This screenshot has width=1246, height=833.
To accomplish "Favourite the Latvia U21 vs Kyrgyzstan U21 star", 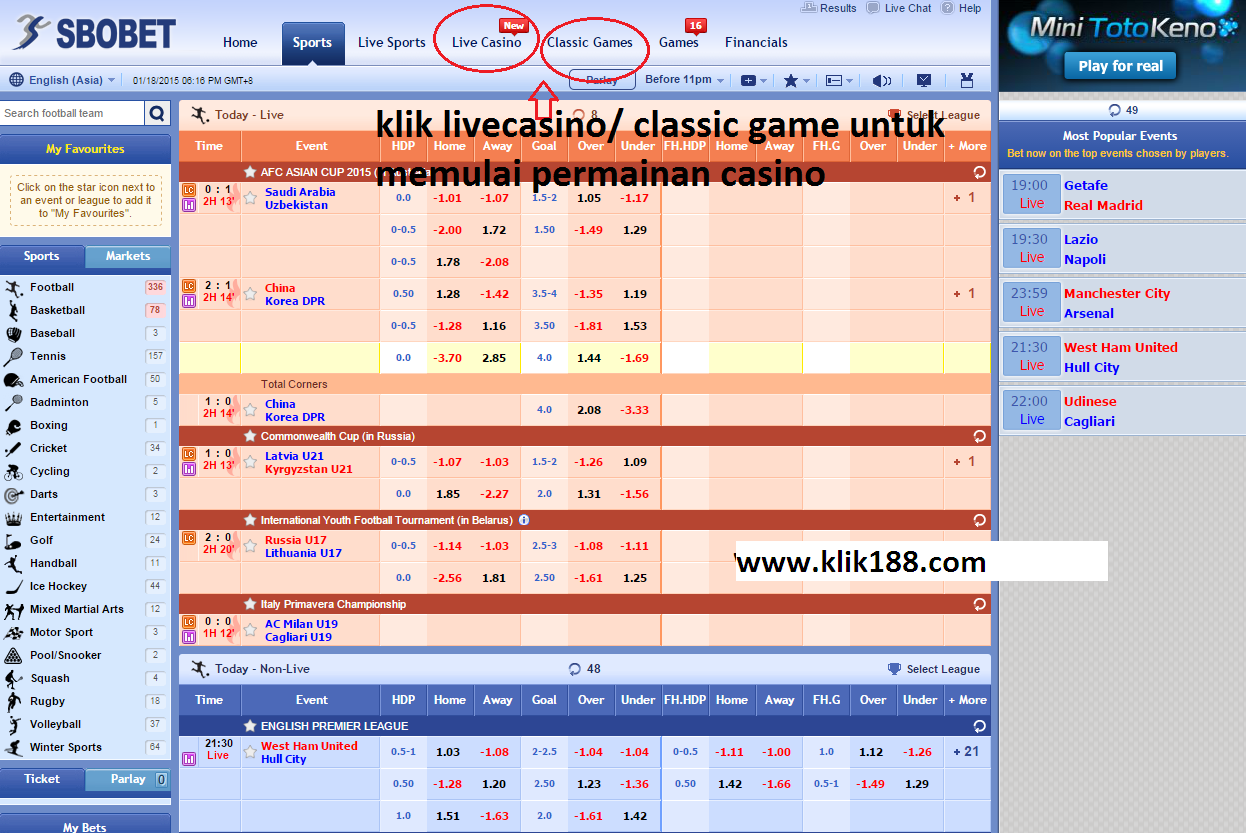I will click(x=250, y=462).
